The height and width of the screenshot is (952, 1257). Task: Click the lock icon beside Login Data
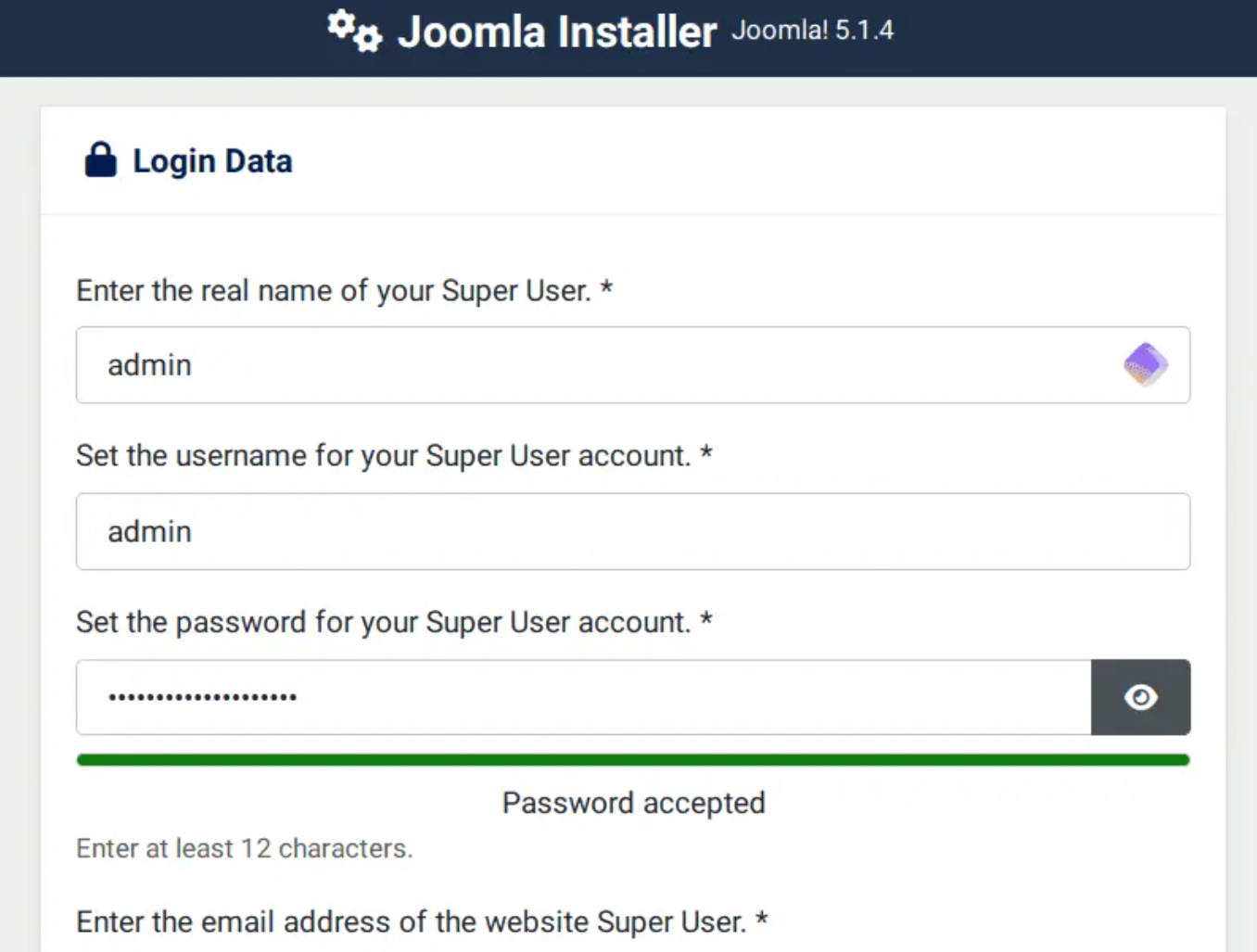tap(101, 160)
